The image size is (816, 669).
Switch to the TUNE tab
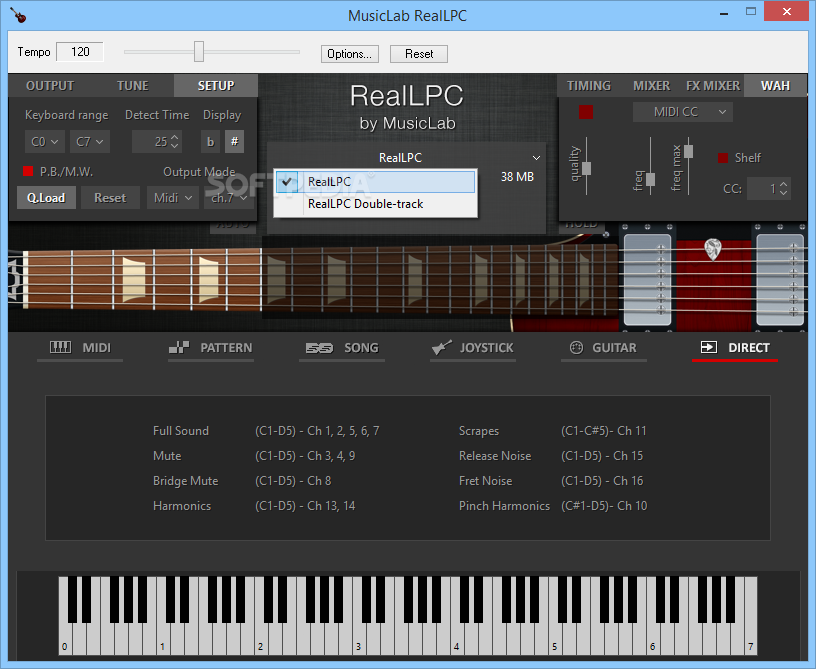133,86
